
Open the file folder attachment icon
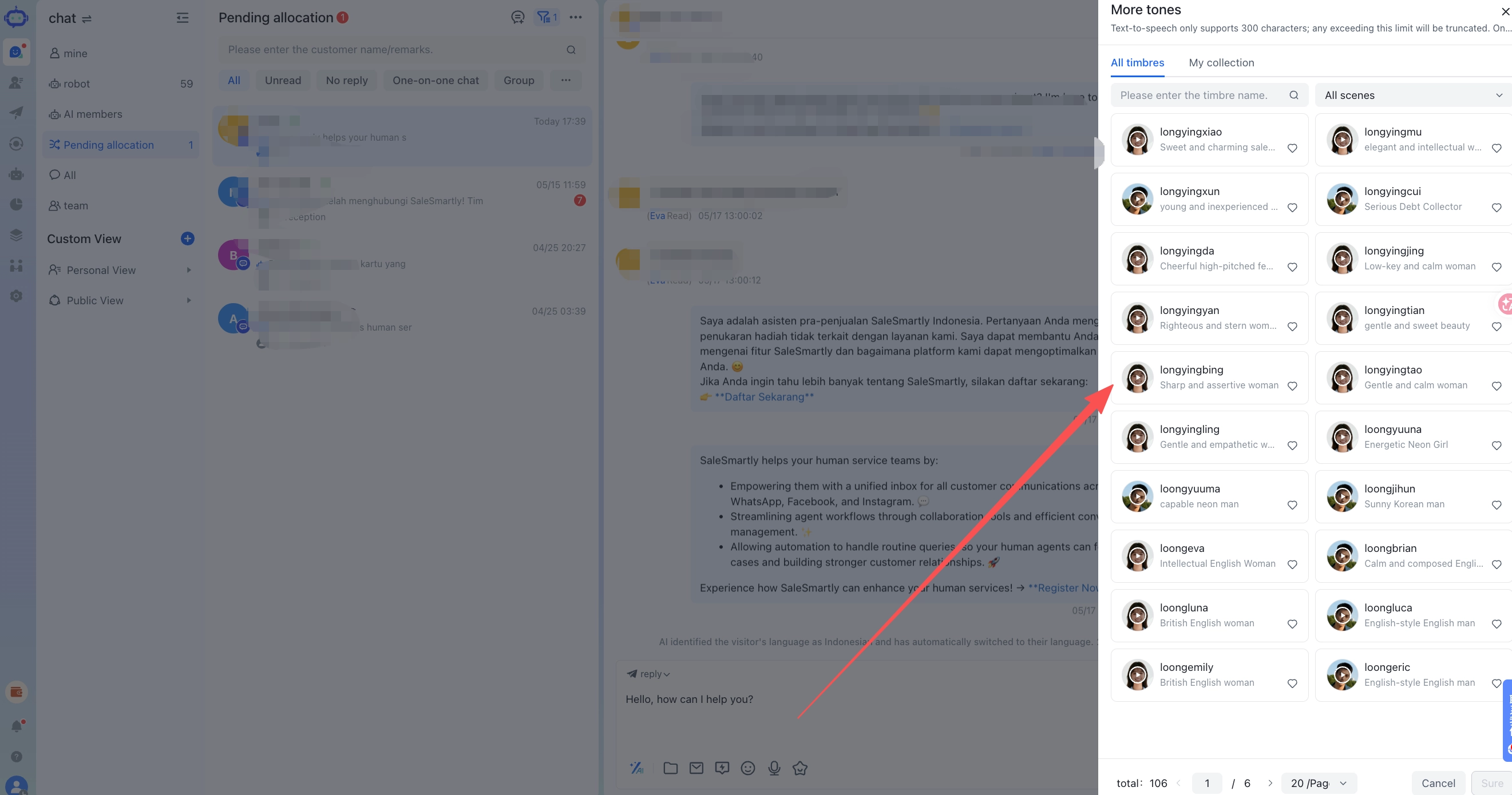[x=670, y=768]
